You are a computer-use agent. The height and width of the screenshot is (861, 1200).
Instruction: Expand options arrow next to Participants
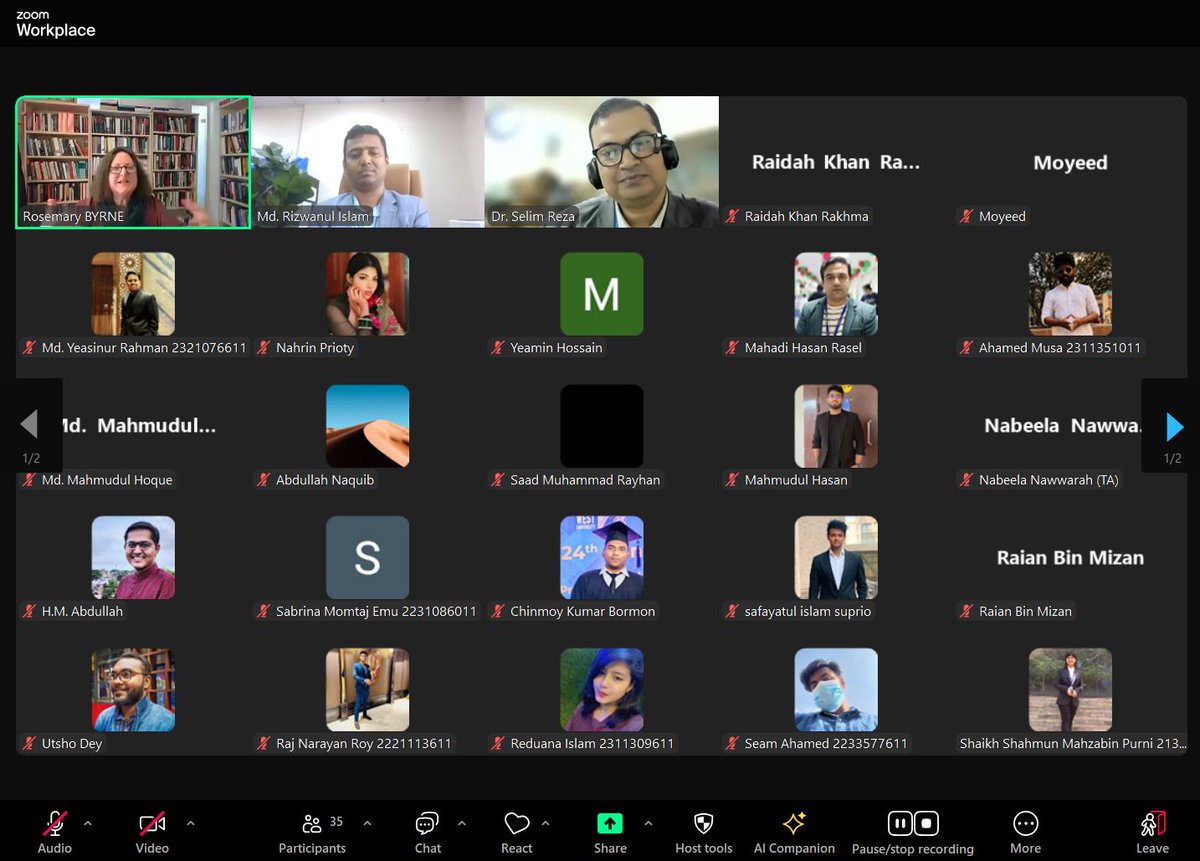[366, 823]
